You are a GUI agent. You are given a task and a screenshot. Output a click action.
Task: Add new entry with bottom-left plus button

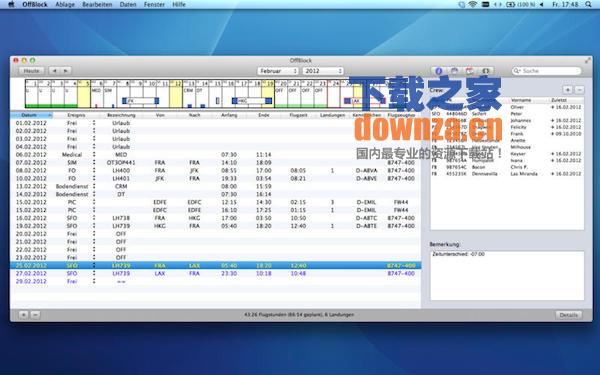24,315
